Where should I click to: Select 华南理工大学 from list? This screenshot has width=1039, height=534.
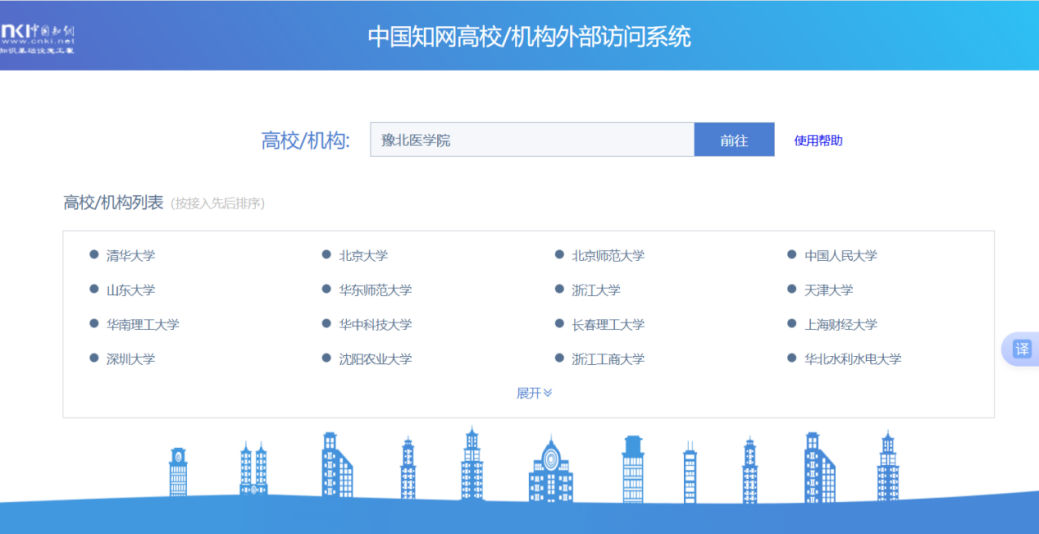click(143, 325)
